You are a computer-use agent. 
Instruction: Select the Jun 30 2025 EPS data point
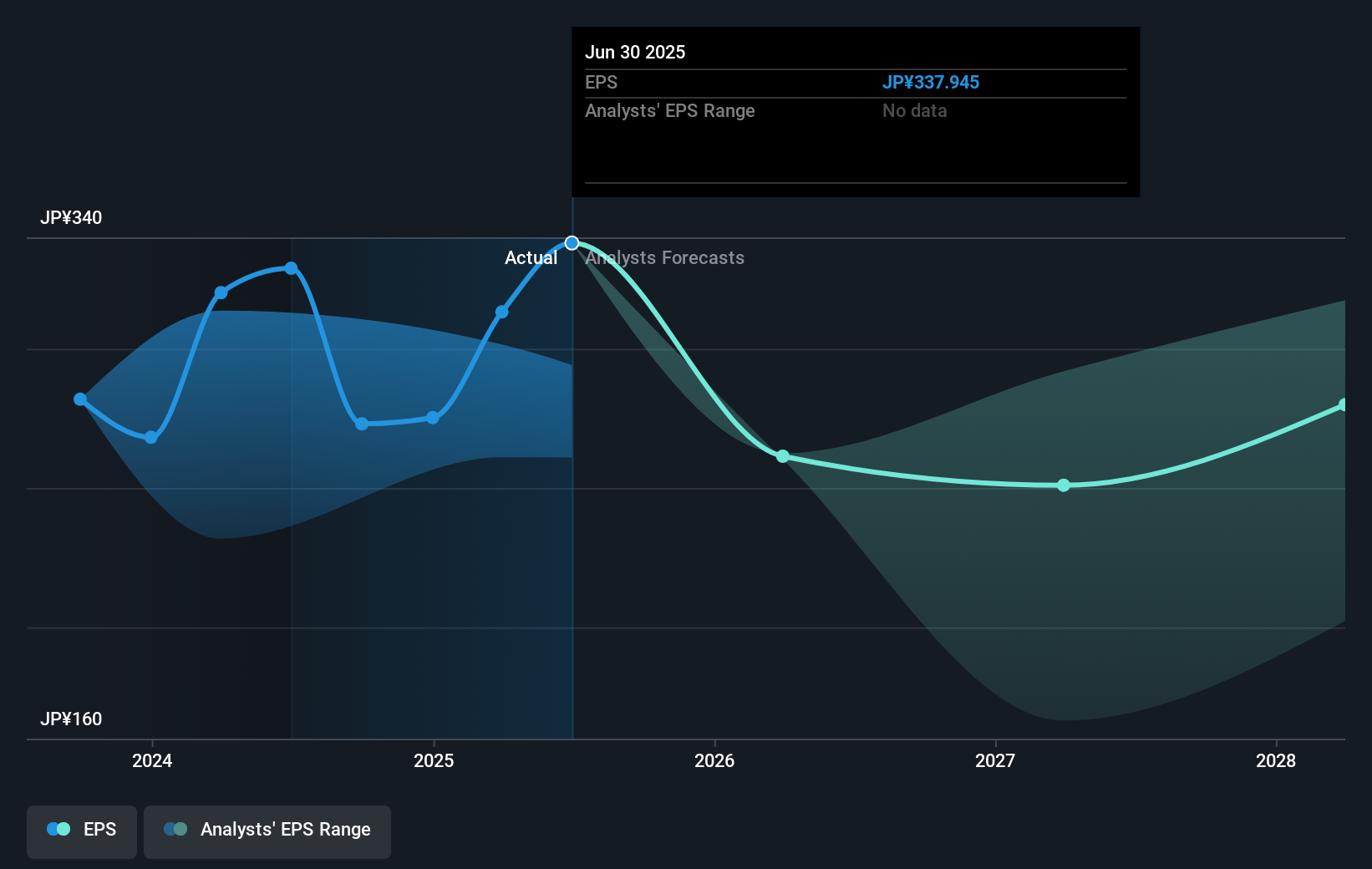point(572,243)
